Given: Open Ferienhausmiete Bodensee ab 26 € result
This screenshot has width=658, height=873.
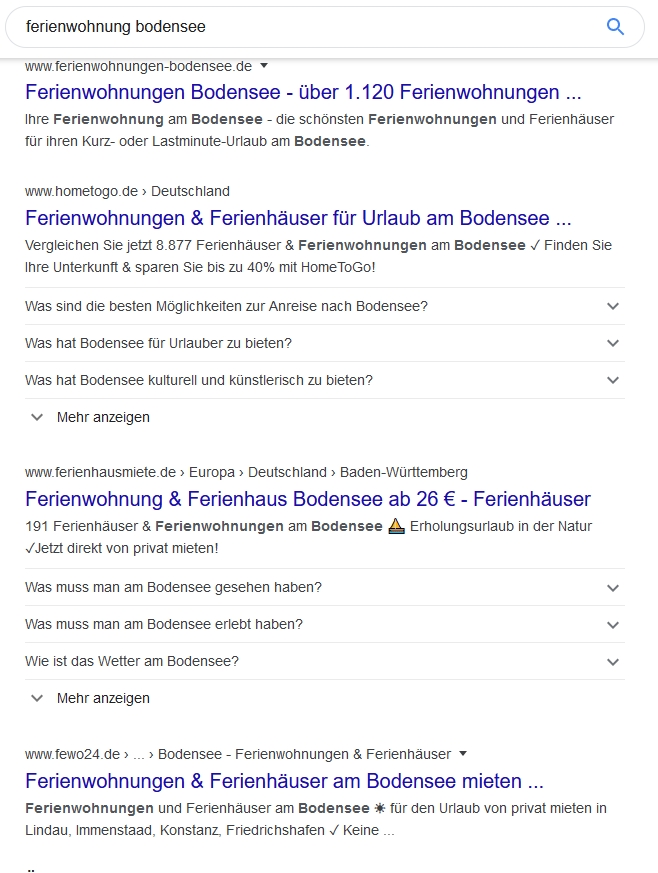Looking at the screenshot, I should tap(308, 499).
